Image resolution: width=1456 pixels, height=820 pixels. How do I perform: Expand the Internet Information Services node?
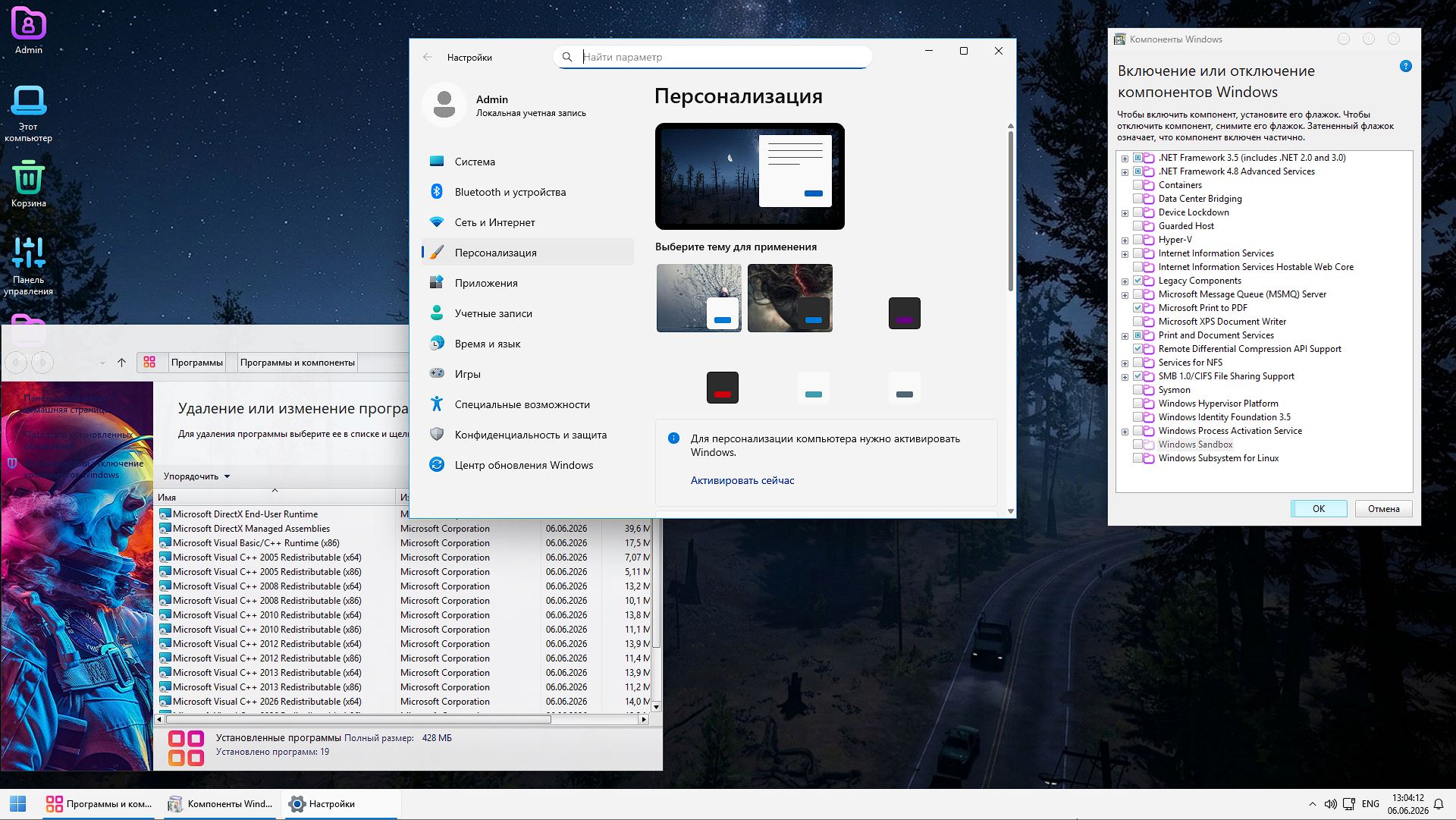pos(1125,254)
